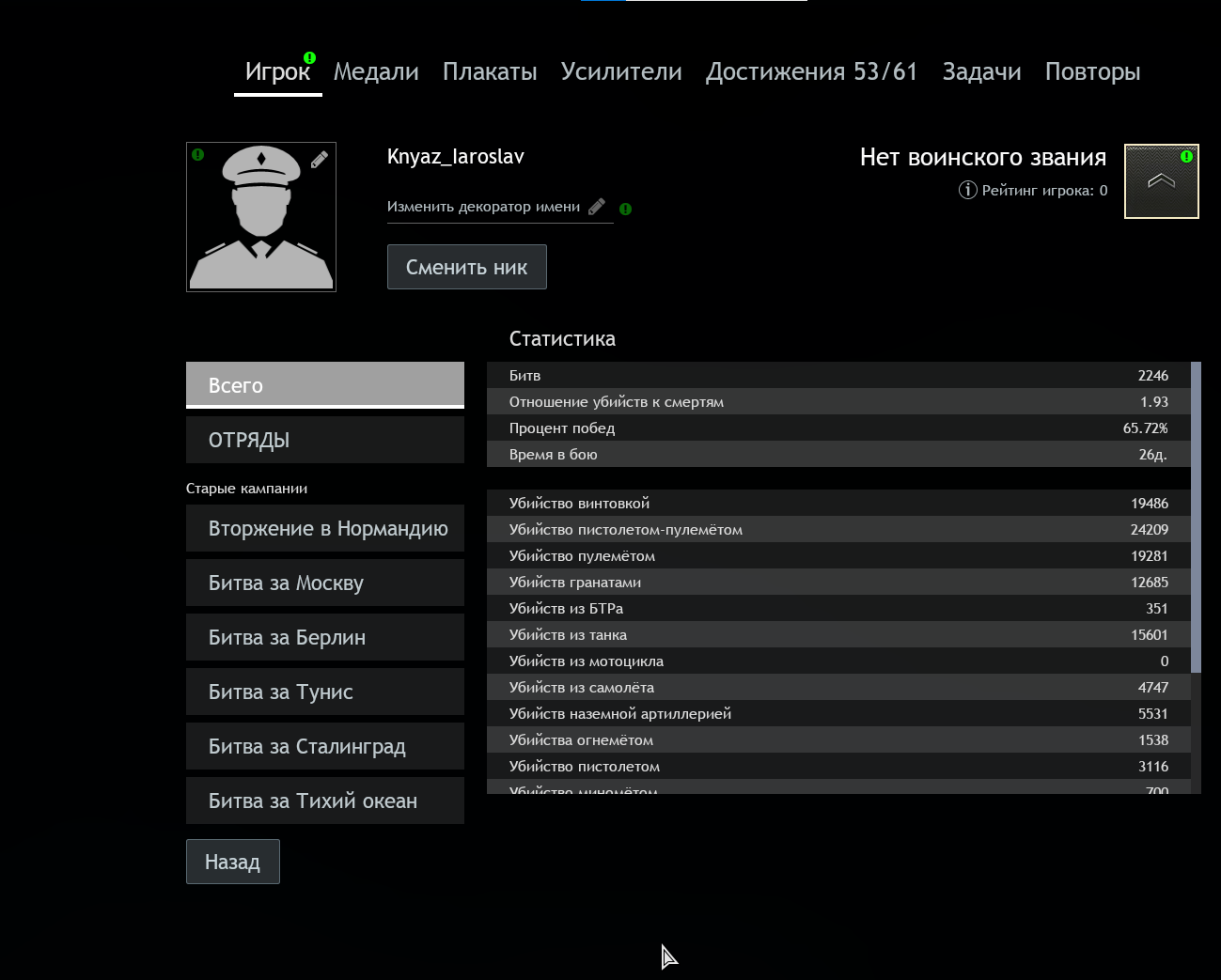Screen dimensions: 1221x980
Task: Click green notification dot beside name decorator
Action: coord(626,209)
